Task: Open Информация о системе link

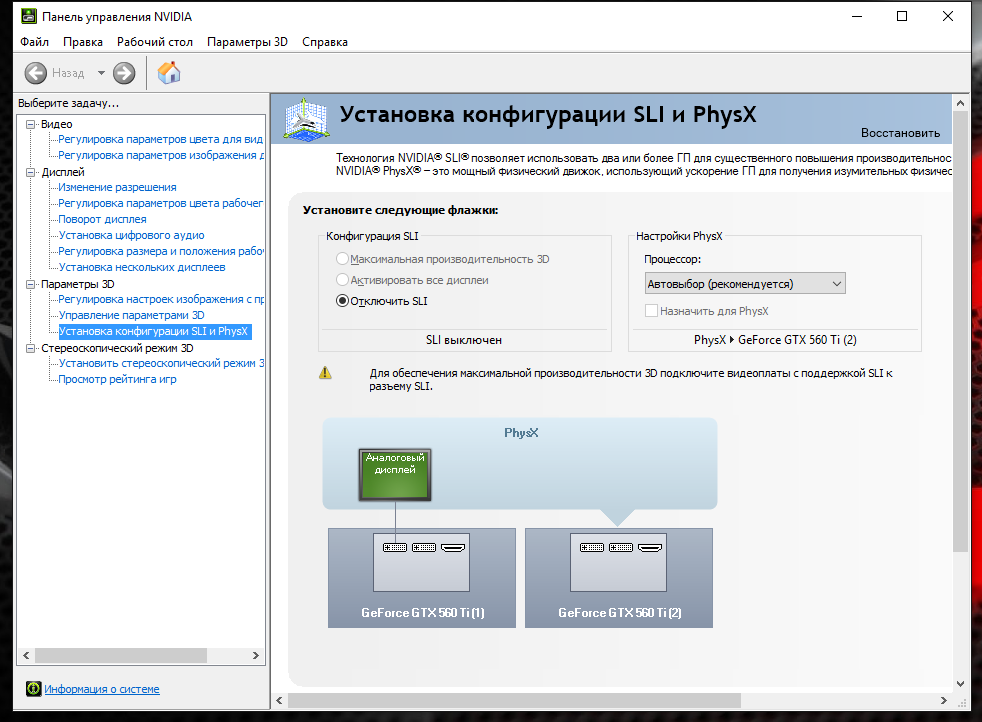Action: (101, 689)
